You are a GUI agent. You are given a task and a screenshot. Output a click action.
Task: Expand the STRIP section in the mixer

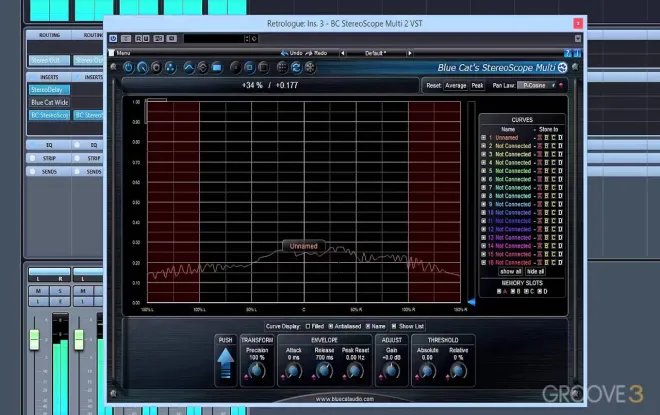click(49, 158)
